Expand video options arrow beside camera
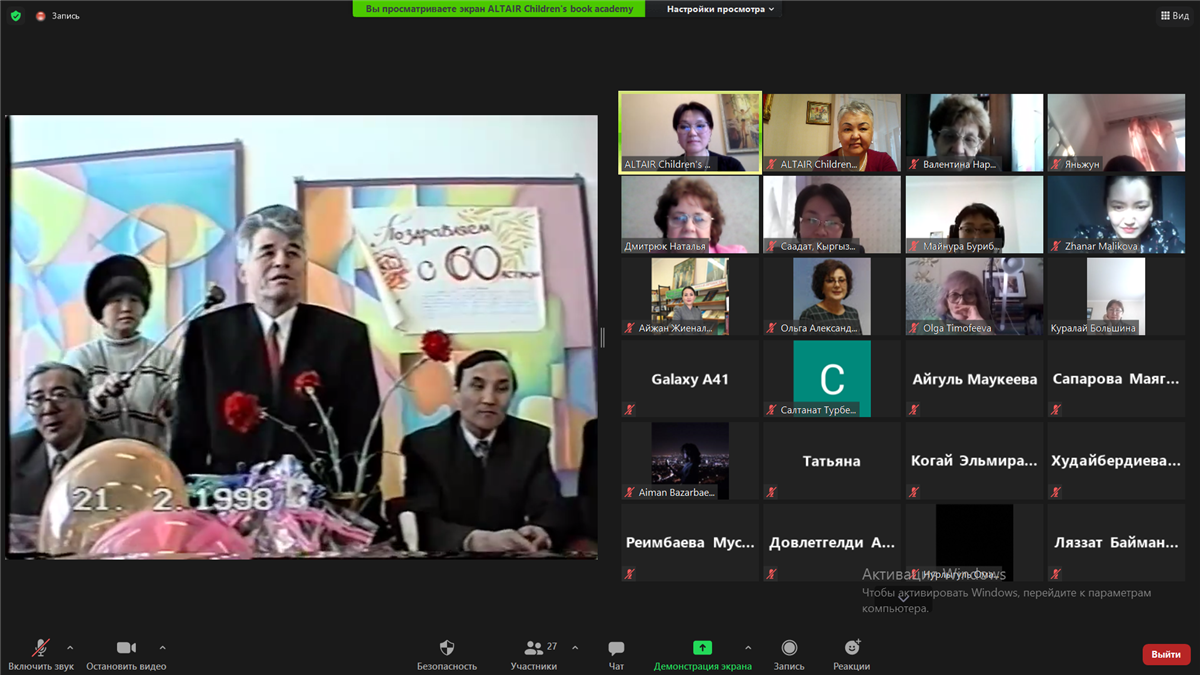 pyautogui.click(x=162, y=648)
